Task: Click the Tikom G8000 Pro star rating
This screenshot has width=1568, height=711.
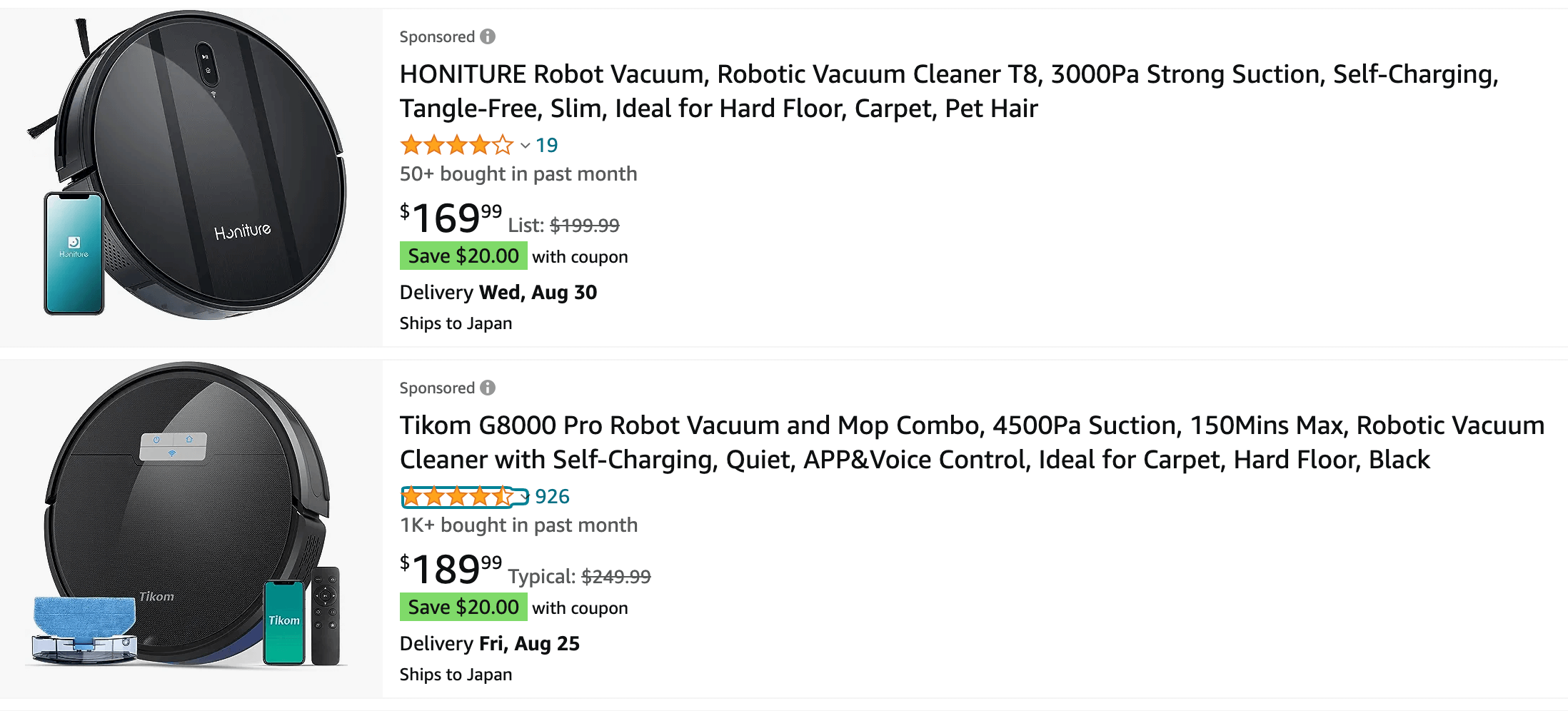Action: [456, 497]
